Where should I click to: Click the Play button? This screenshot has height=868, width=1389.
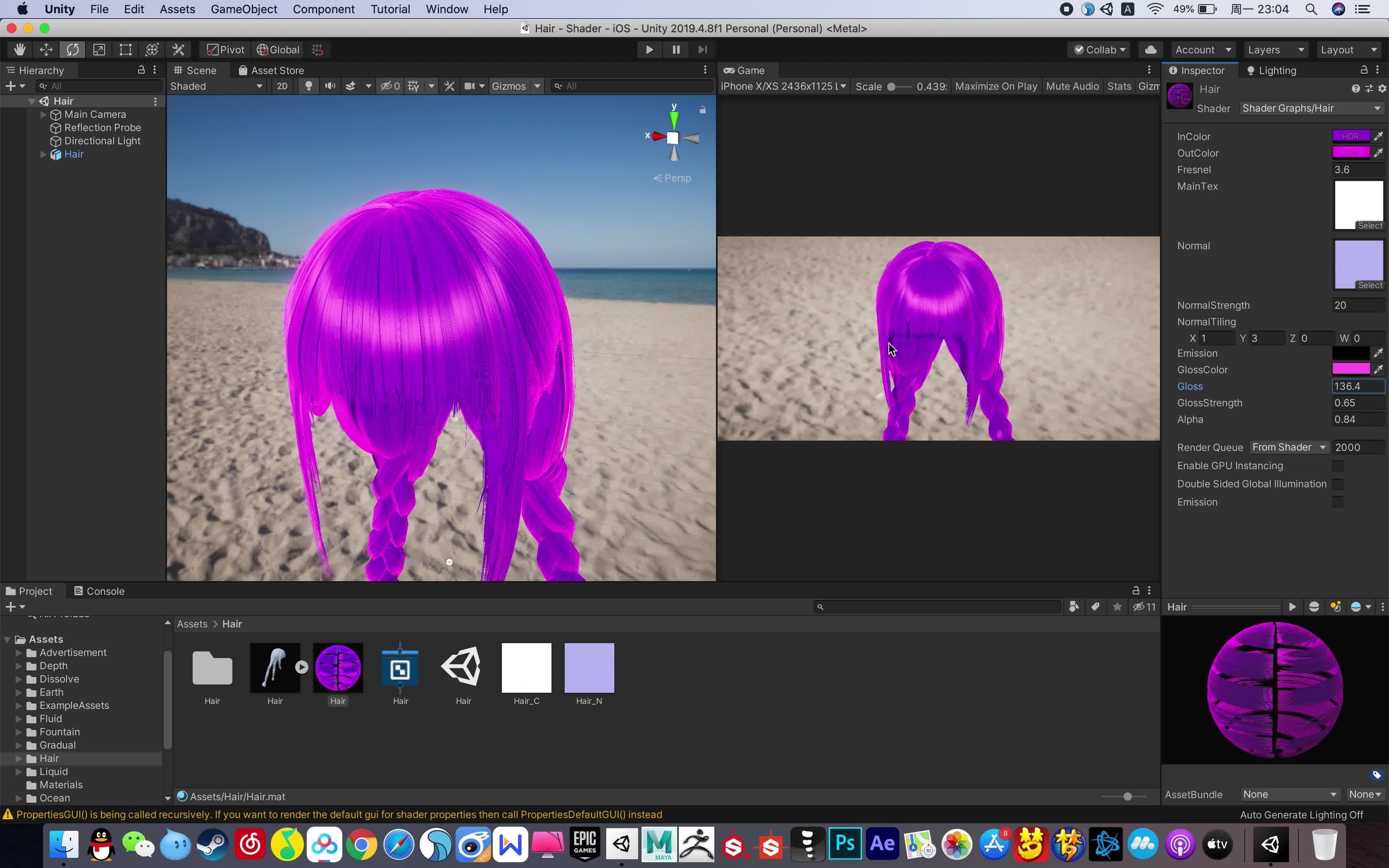click(649, 50)
